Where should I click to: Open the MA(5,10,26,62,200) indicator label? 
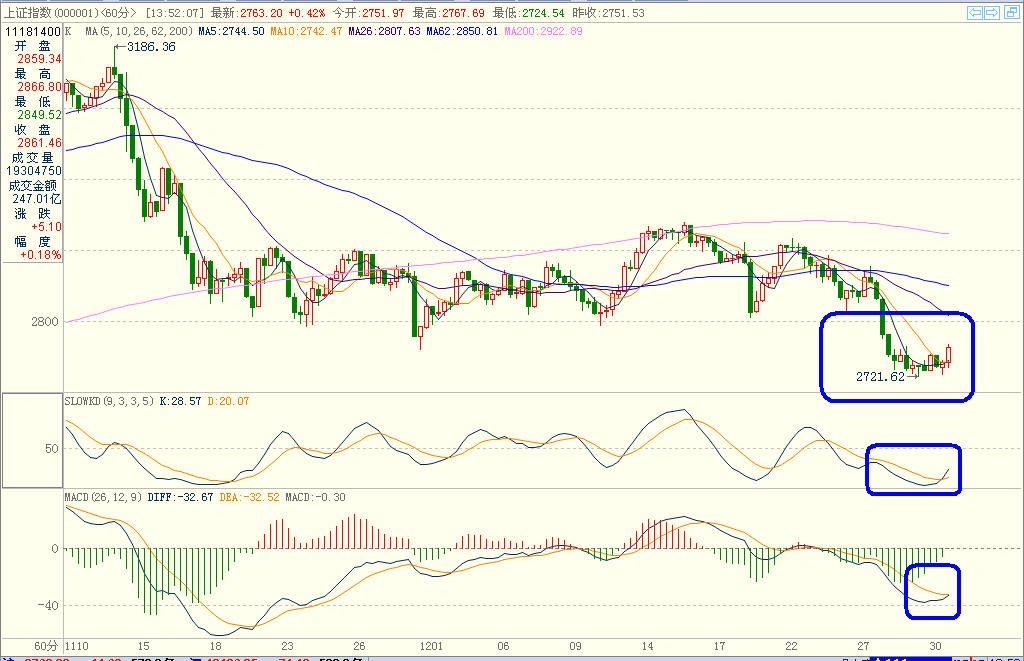pyautogui.click(x=139, y=31)
